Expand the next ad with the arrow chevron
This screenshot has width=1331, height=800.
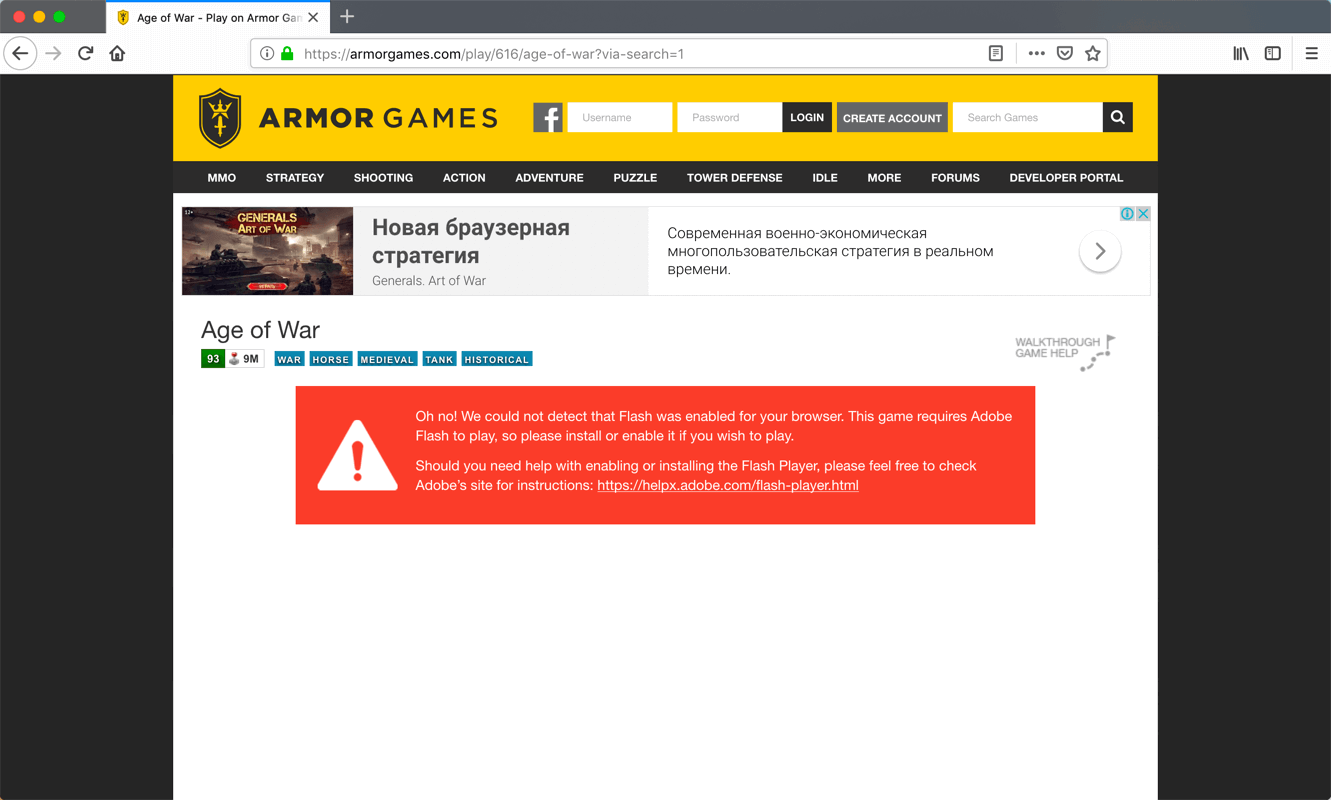tap(1100, 252)
